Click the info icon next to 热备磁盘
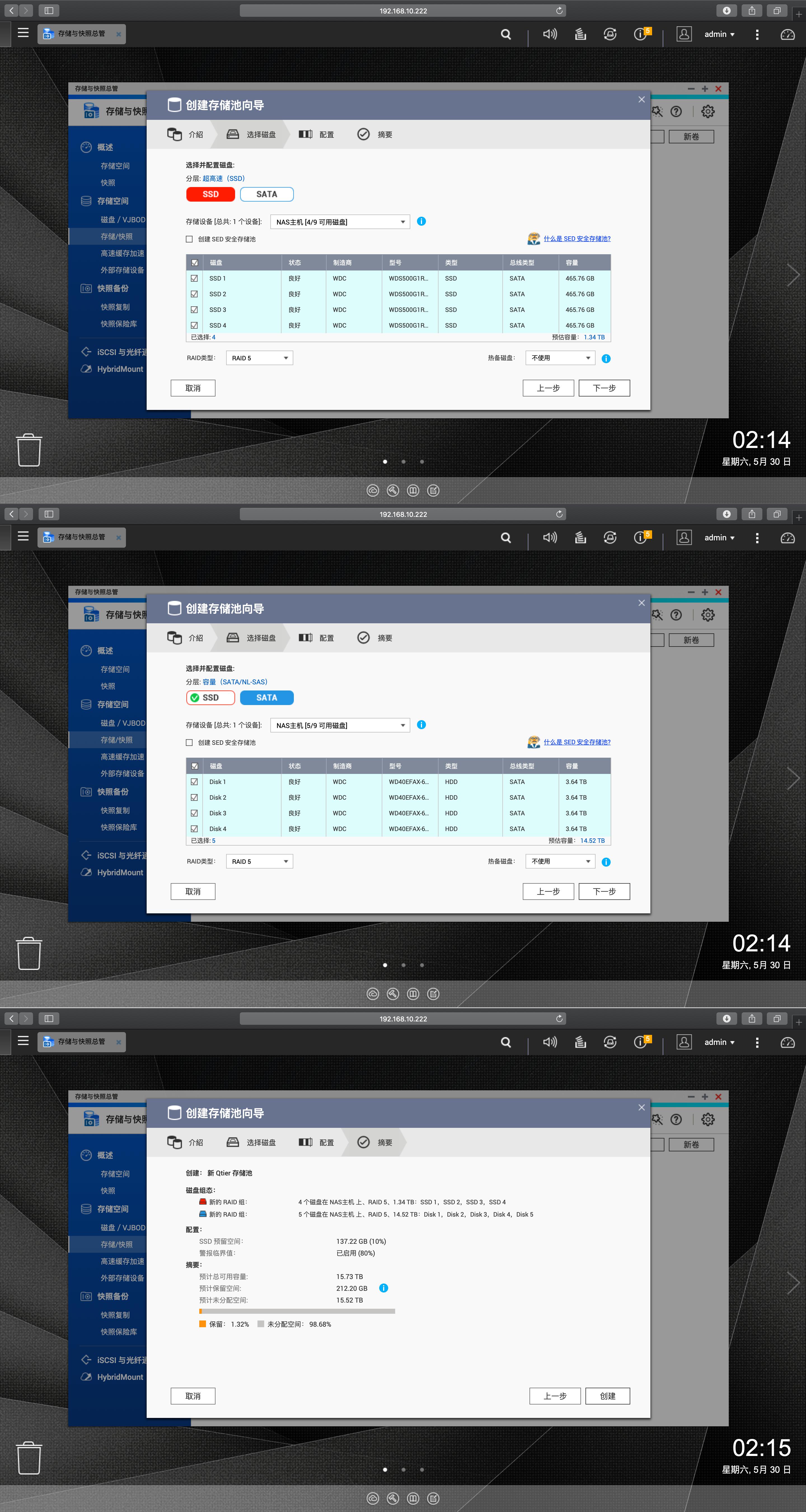Viewport: 806px width, 1512px height. 606,358
